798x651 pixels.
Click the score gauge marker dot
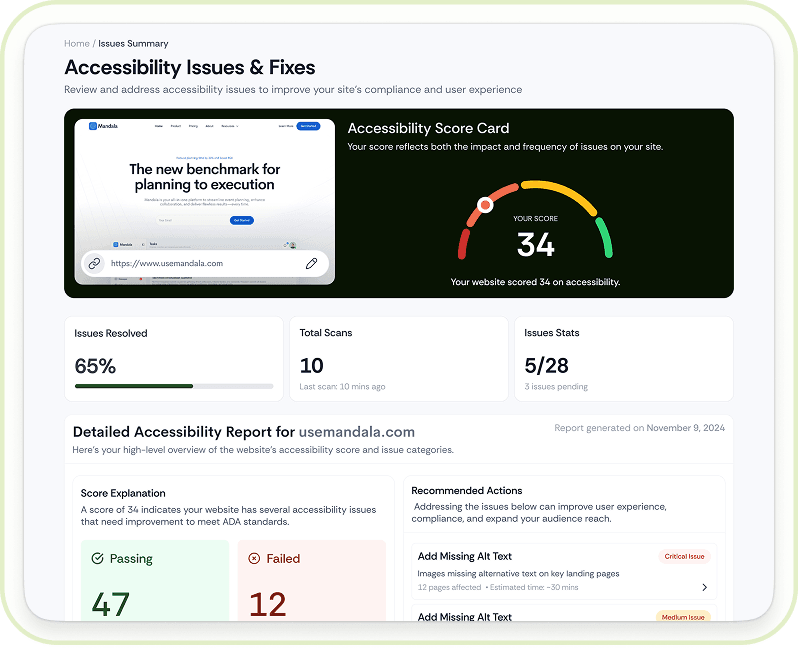486,205
